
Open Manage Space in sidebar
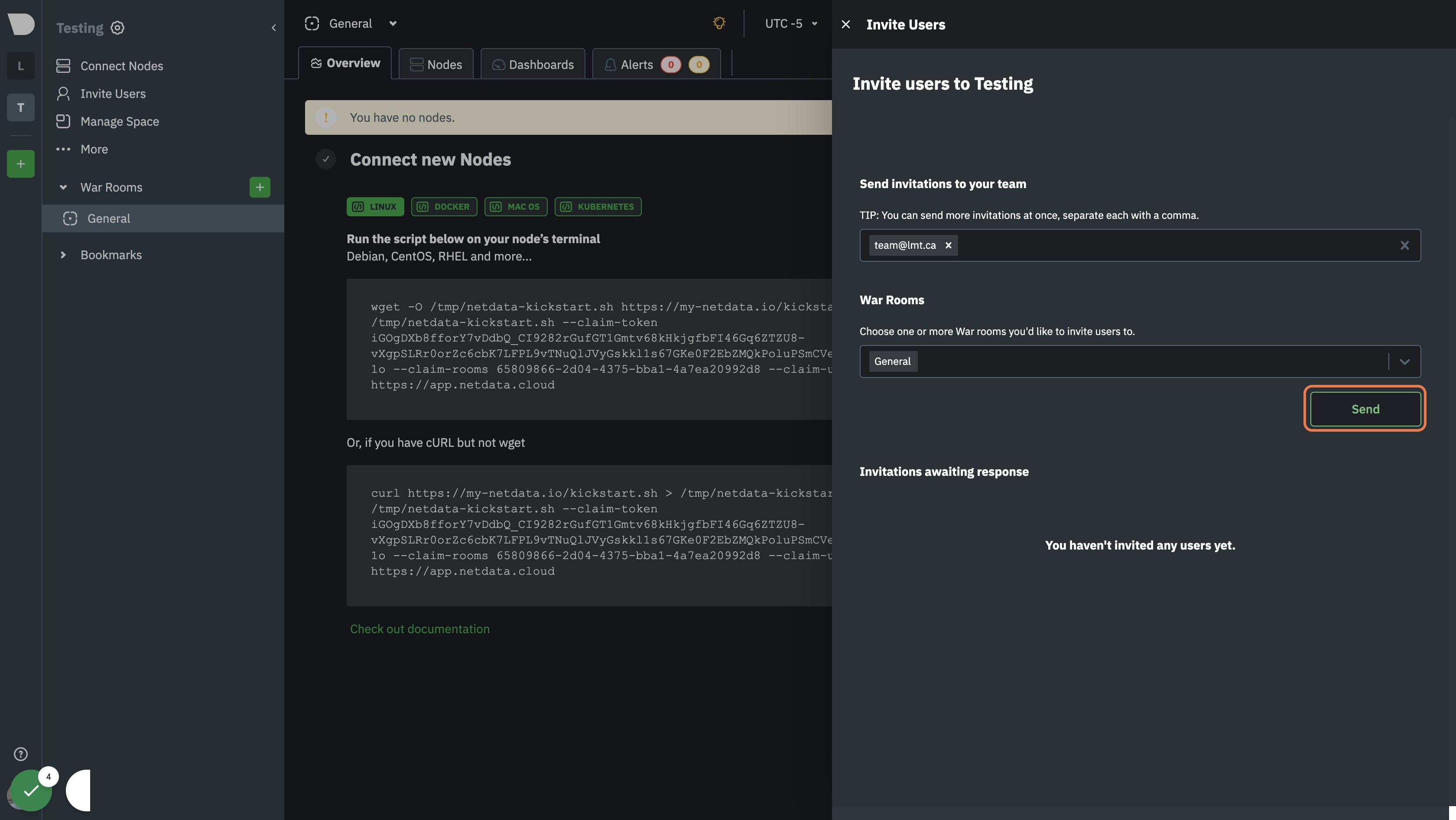pos(108,121)
